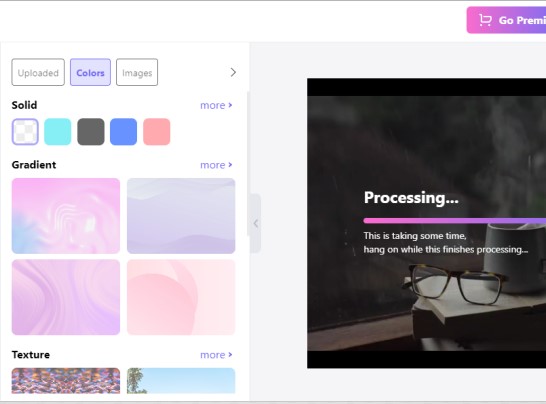Pick the dark gray solid color swatch
The height and width of the screenshot is (404, 546).
(91, 132)
